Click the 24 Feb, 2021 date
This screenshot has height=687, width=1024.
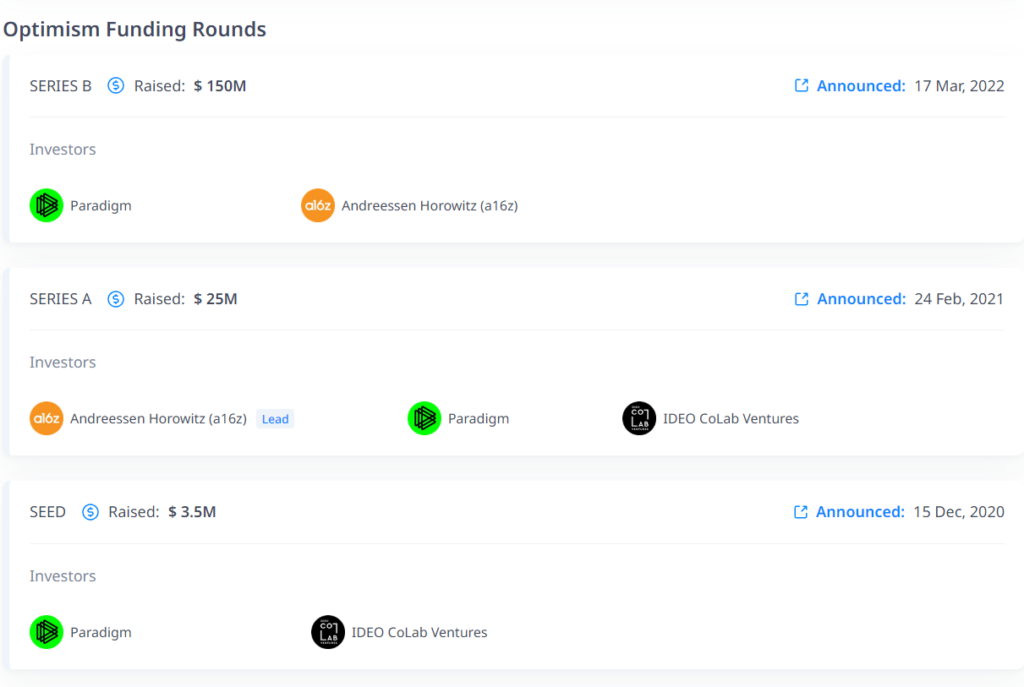click(x=959, y=298)
